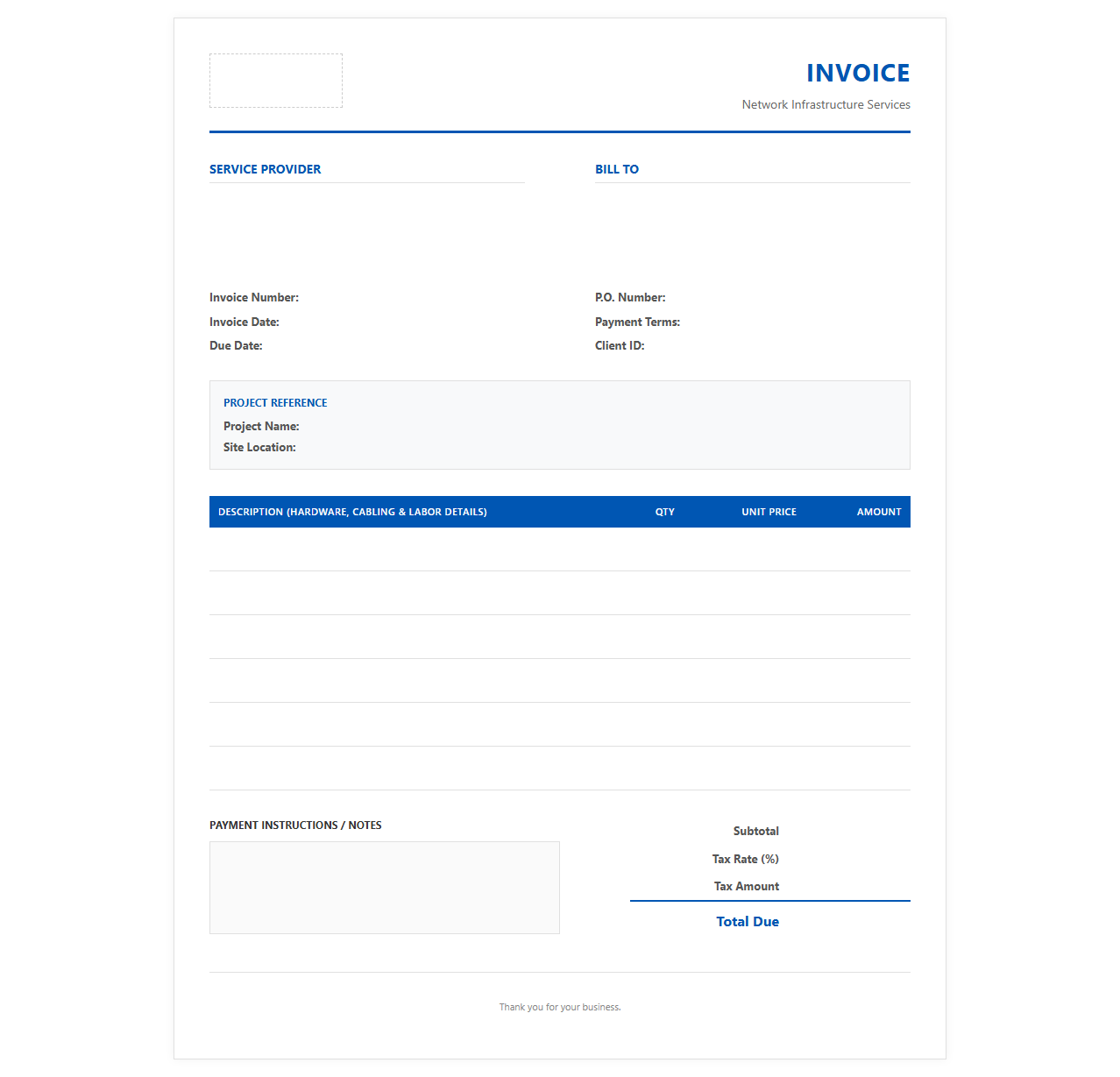Click the Tax Amount label
The image size is (1120, 1077).
(x=747, y=886)
